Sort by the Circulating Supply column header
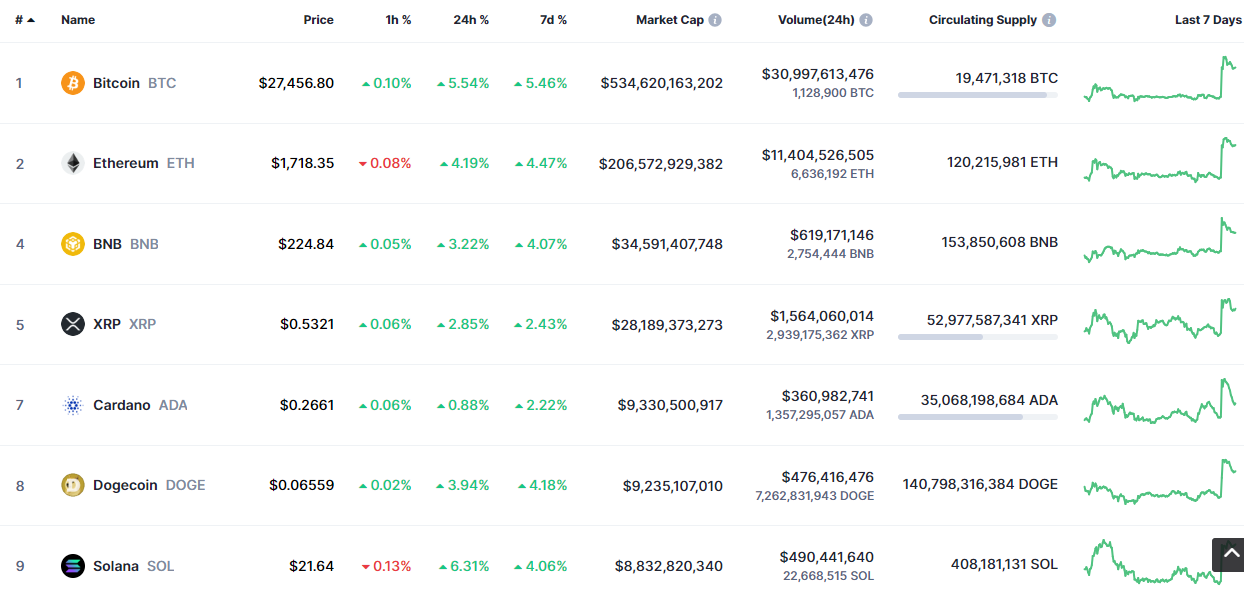This screenshot has height=592, width=1244. pos(983,20)
